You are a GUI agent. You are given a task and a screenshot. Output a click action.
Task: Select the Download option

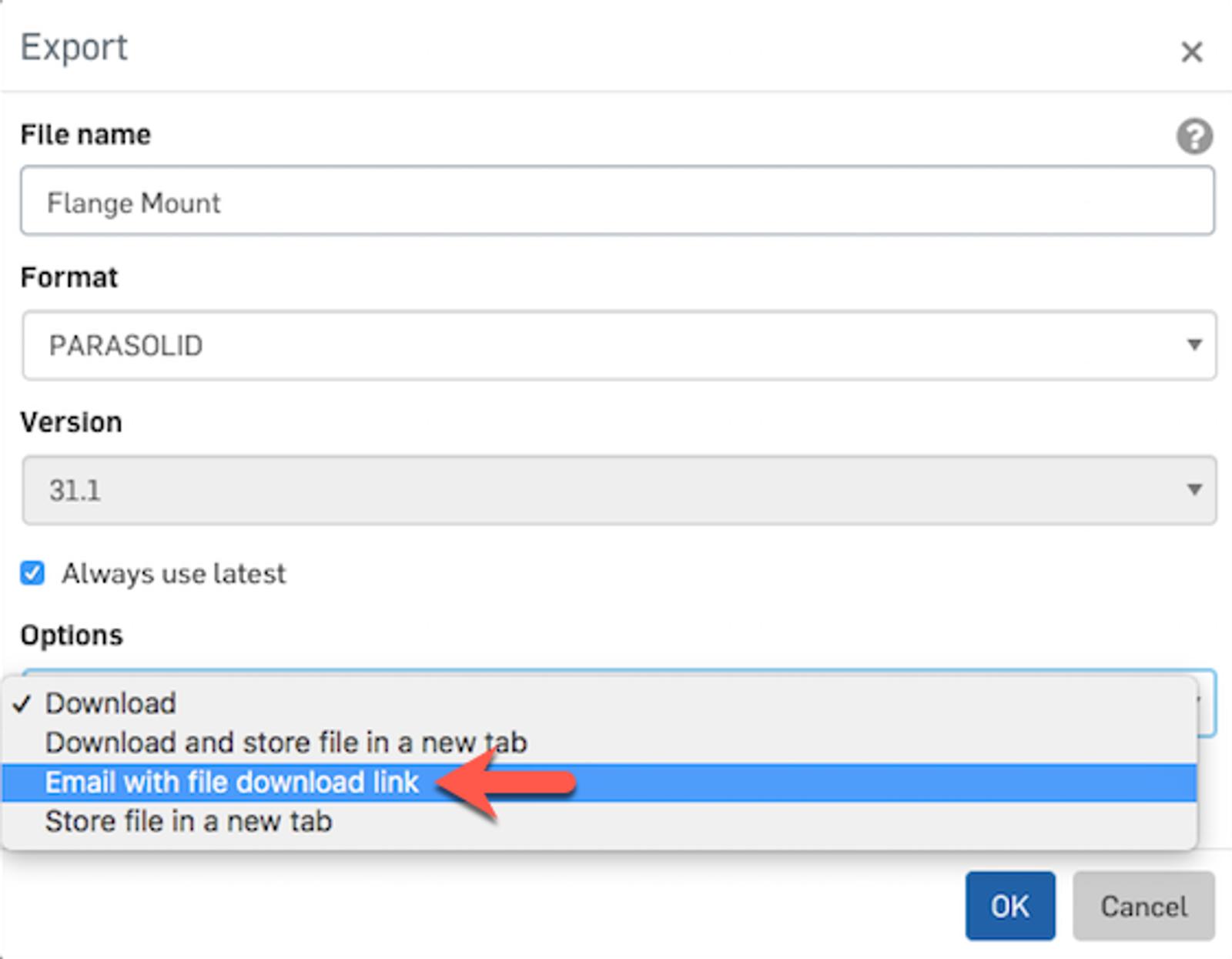pyautogui.click(x=111, y=703)
